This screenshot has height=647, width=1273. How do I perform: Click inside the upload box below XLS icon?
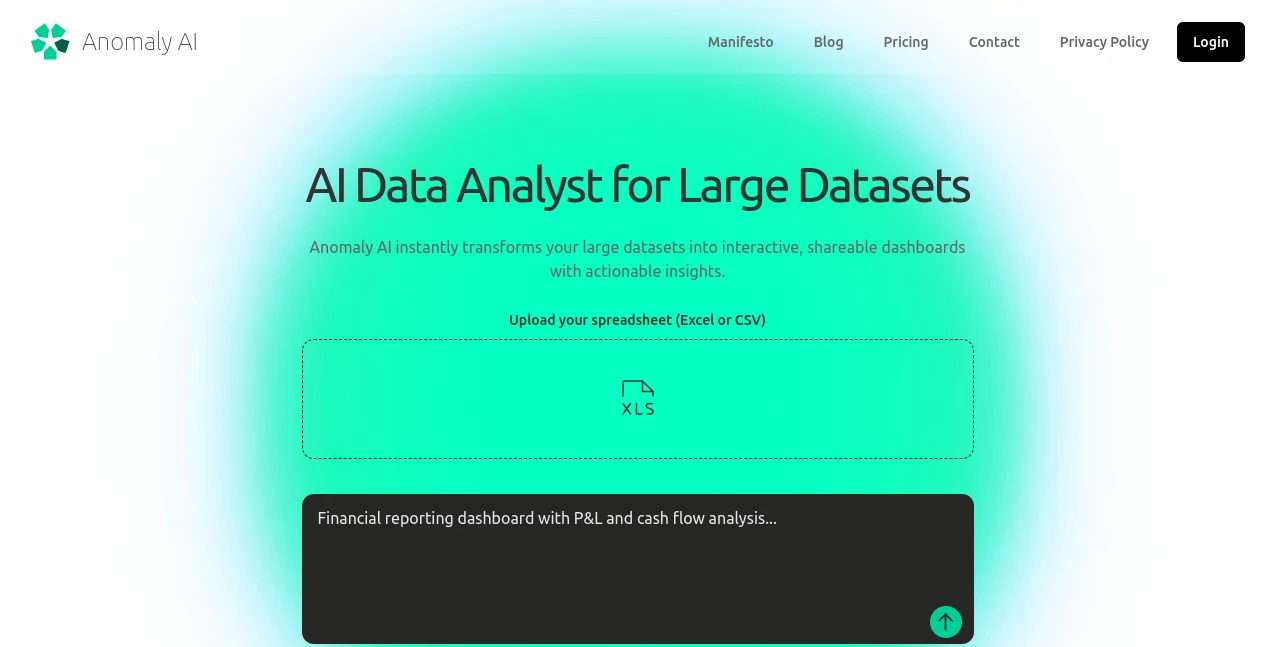pyautogui.click(x=637, y=435)
